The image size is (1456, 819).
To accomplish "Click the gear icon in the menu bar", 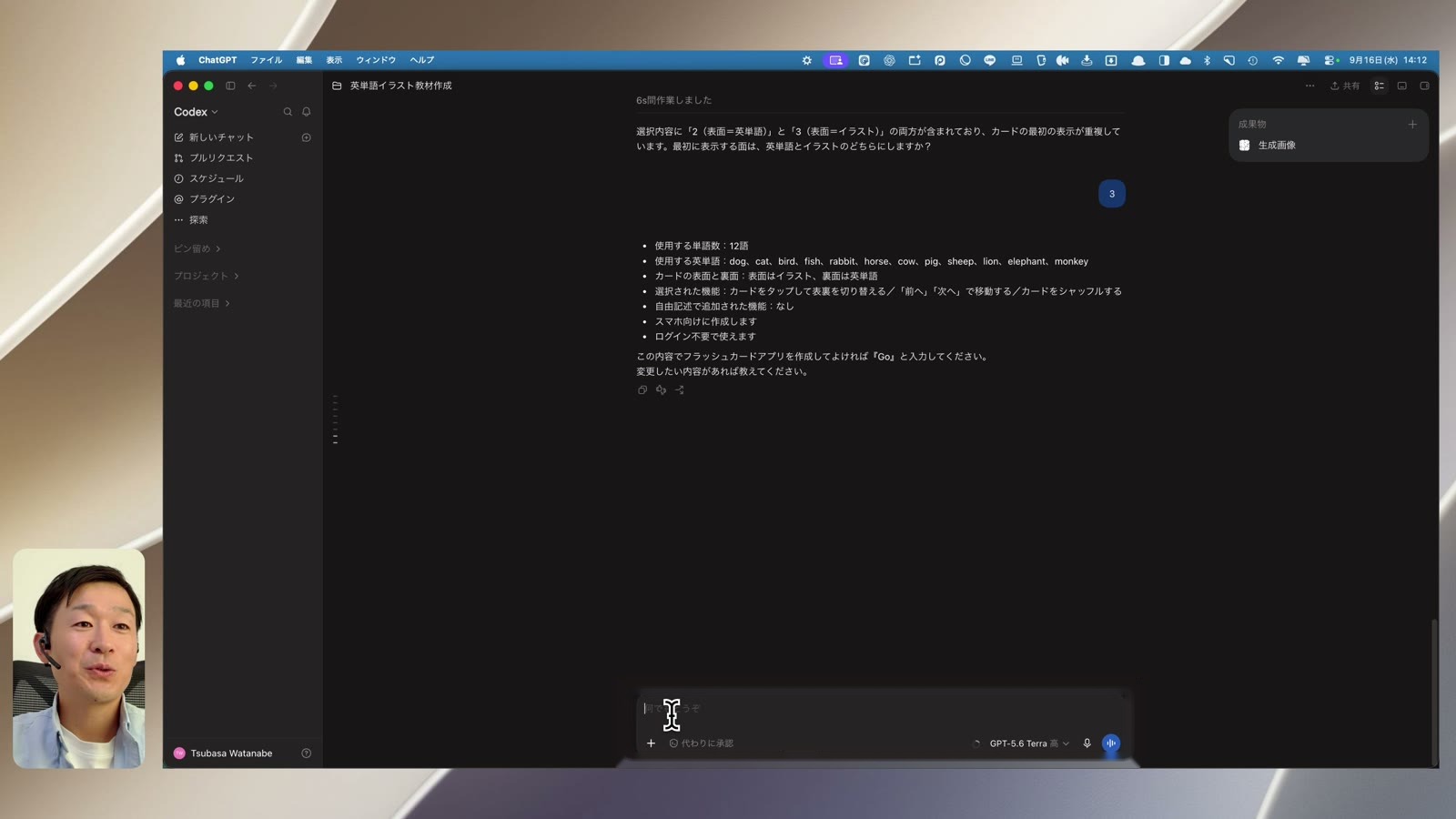I will click(806, 60).
